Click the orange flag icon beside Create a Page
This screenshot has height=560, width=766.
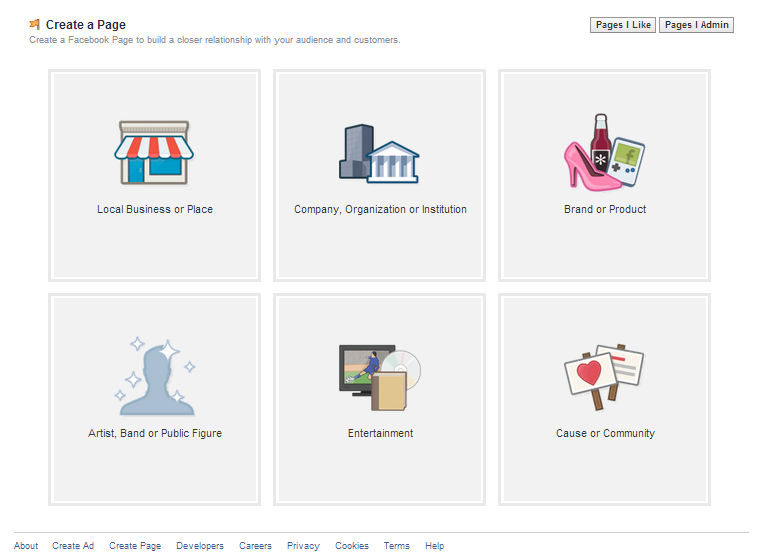(x=35, y=24)
